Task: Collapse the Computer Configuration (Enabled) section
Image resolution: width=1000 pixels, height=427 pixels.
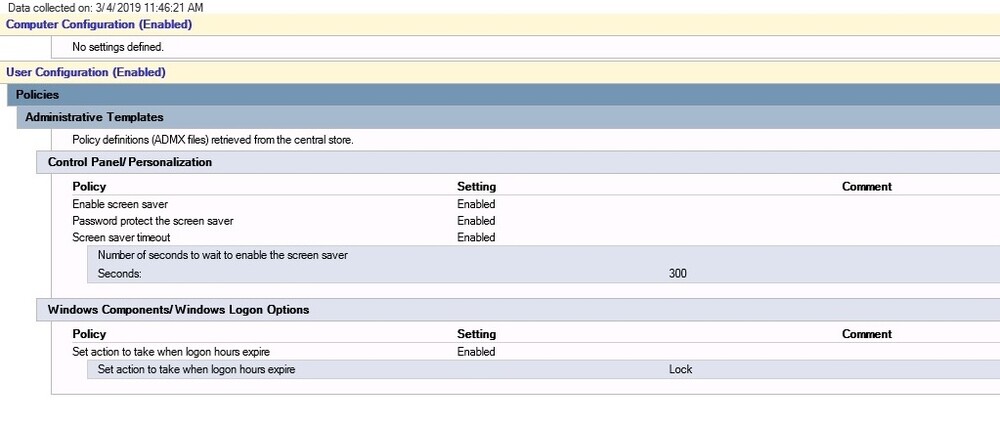Action: tap(99, 24)
